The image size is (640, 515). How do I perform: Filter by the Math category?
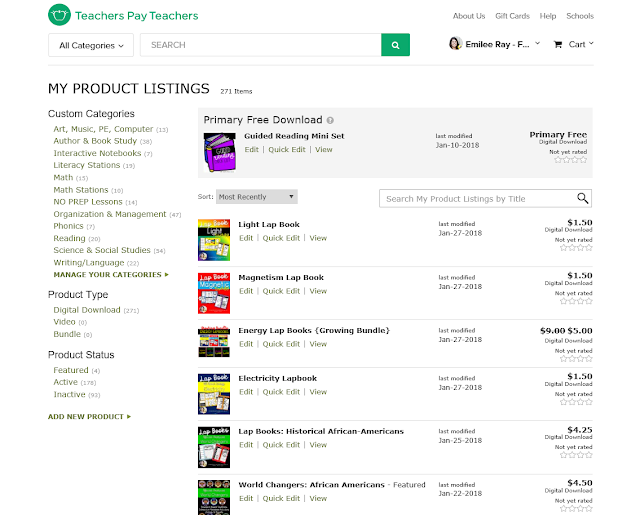[x=63, y=178]
